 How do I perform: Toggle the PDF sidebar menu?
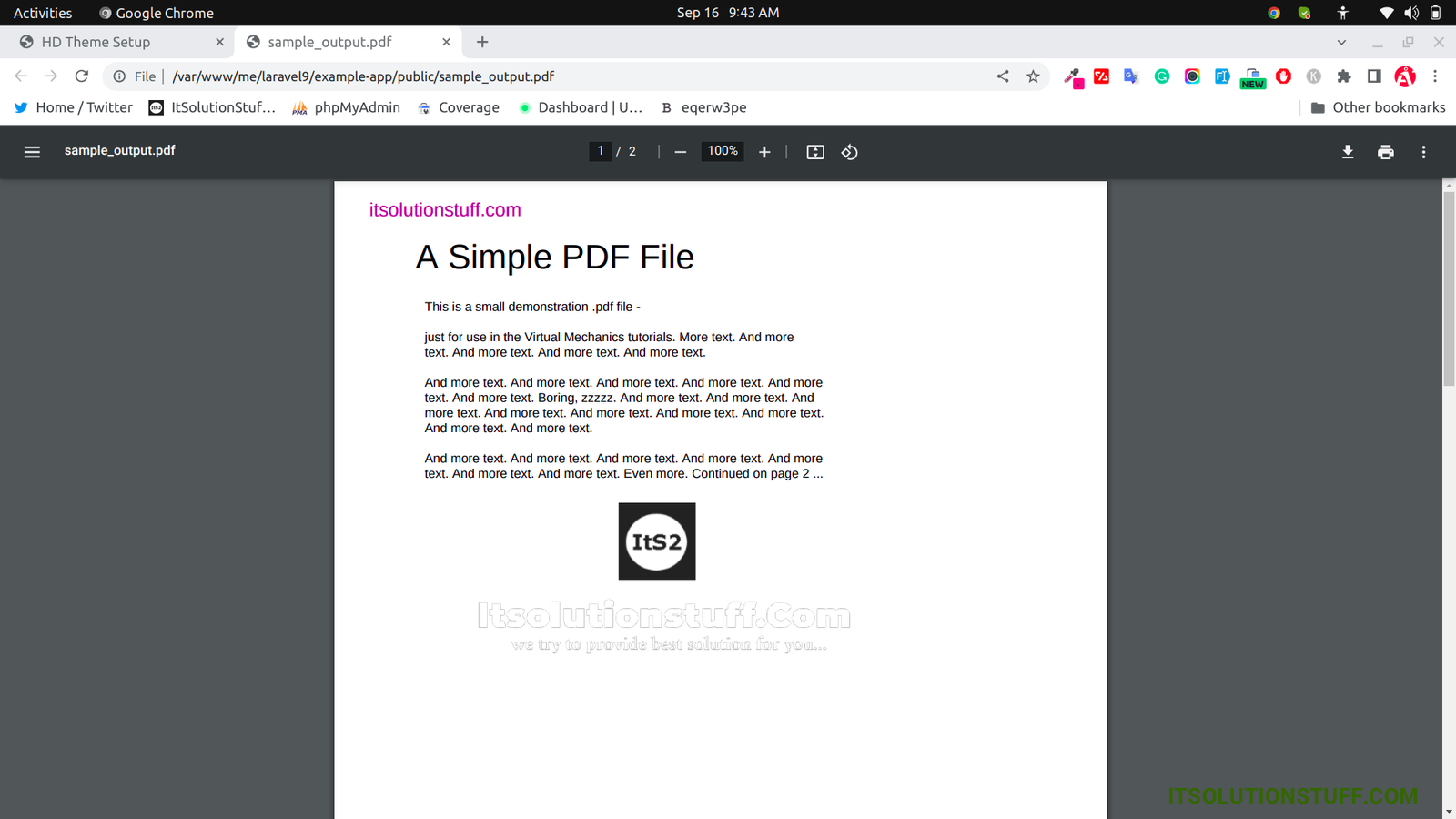(x=32, y=152)
